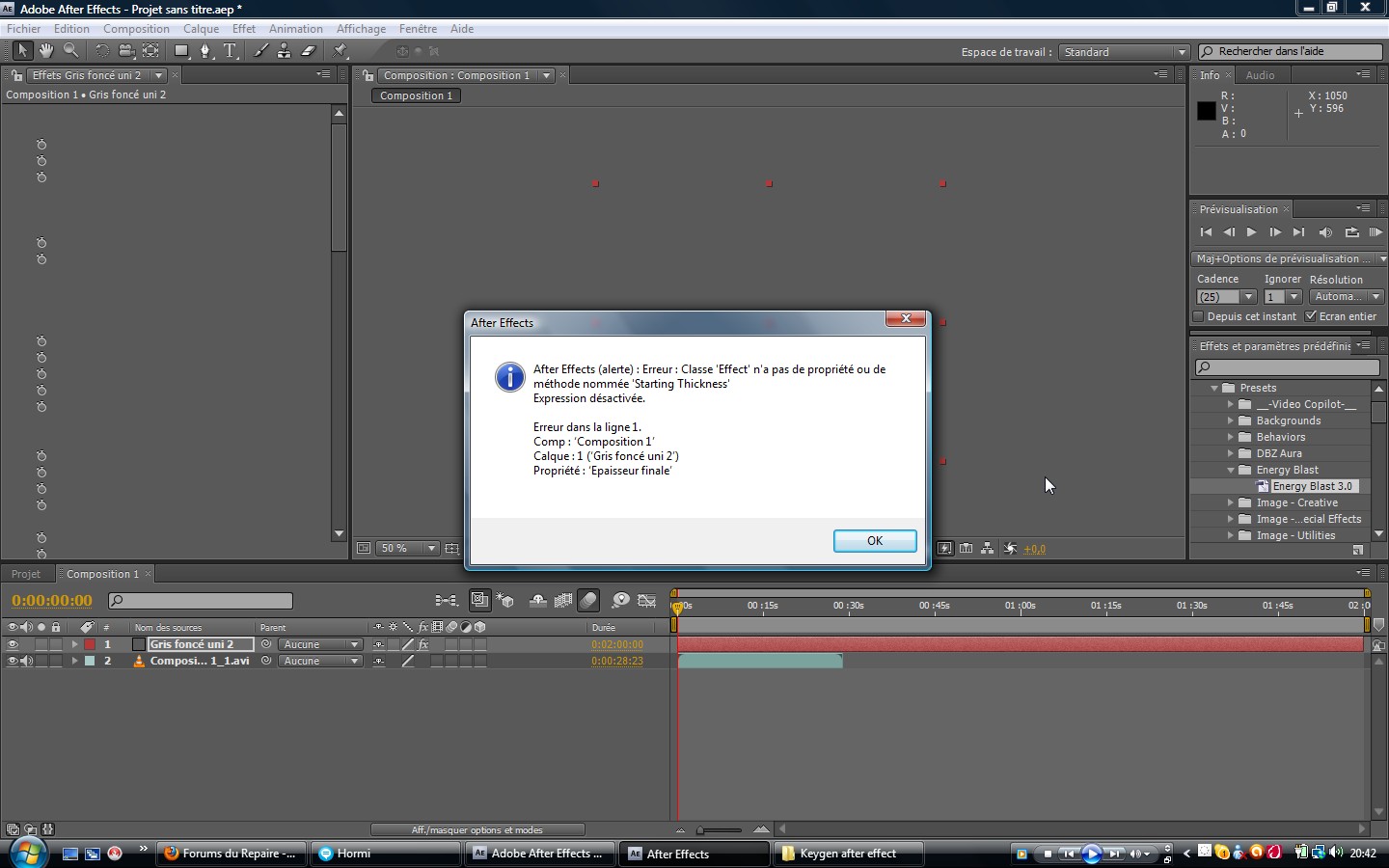Viewport: 1389px width, 868px height.
Task: Toggle Live Update in timeline
Action: tap(480, 601)
